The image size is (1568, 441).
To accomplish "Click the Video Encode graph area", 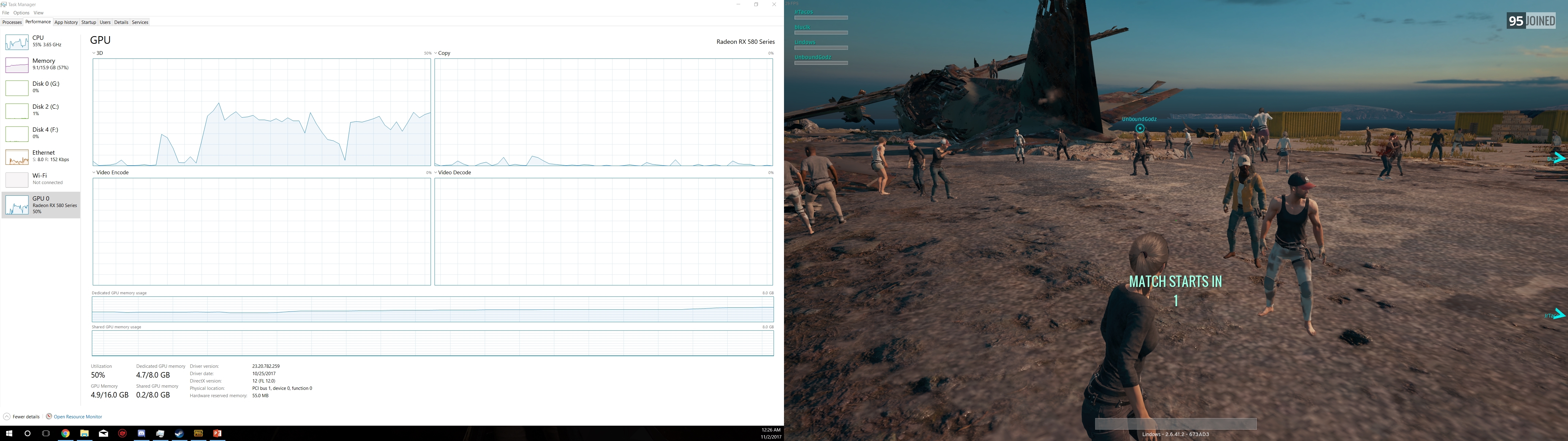I will (x=262, y=232).
